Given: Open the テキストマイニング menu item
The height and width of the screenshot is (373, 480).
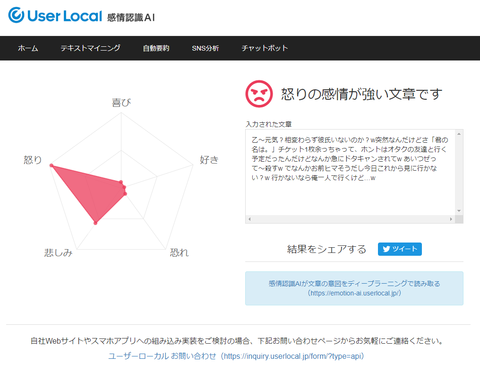Looking at the screenshot, I should [90, 48].
